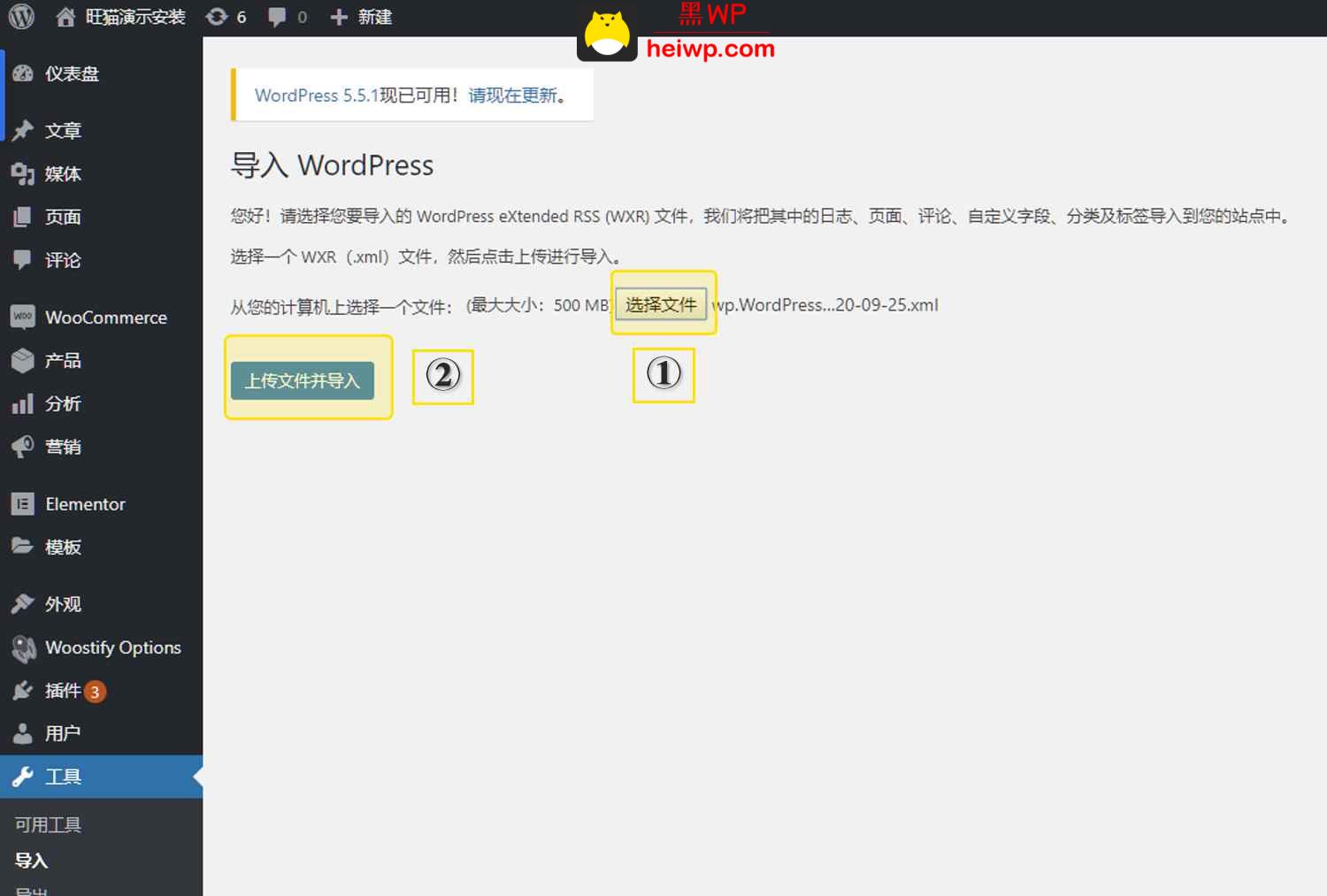The height and width of the screenshot is (896, 1327).
Task: Click 新建 in admin bar
Action: 375,17
